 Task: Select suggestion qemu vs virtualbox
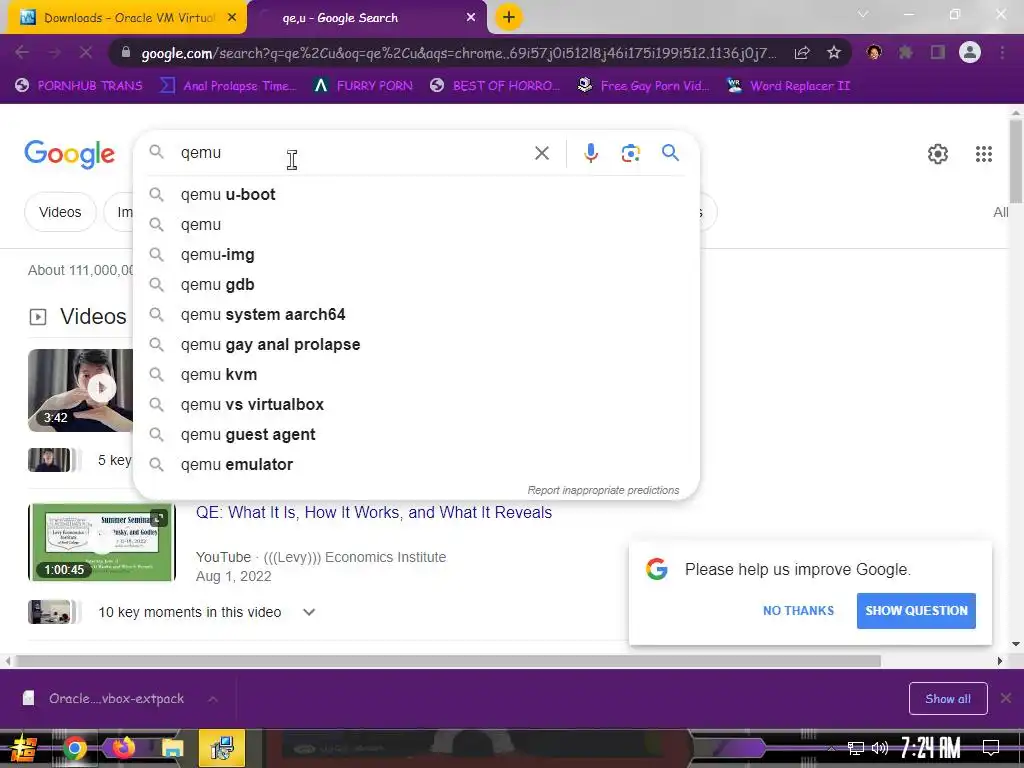coord(416,405)
